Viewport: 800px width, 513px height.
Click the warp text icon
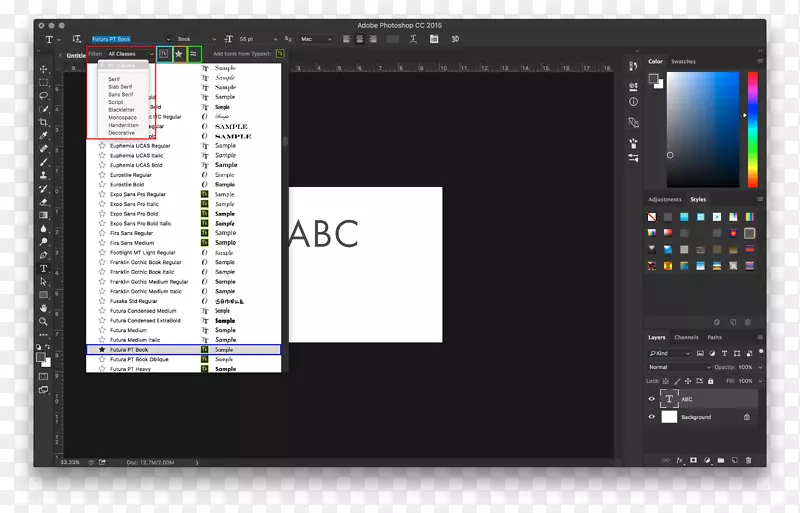click(413, 39)
